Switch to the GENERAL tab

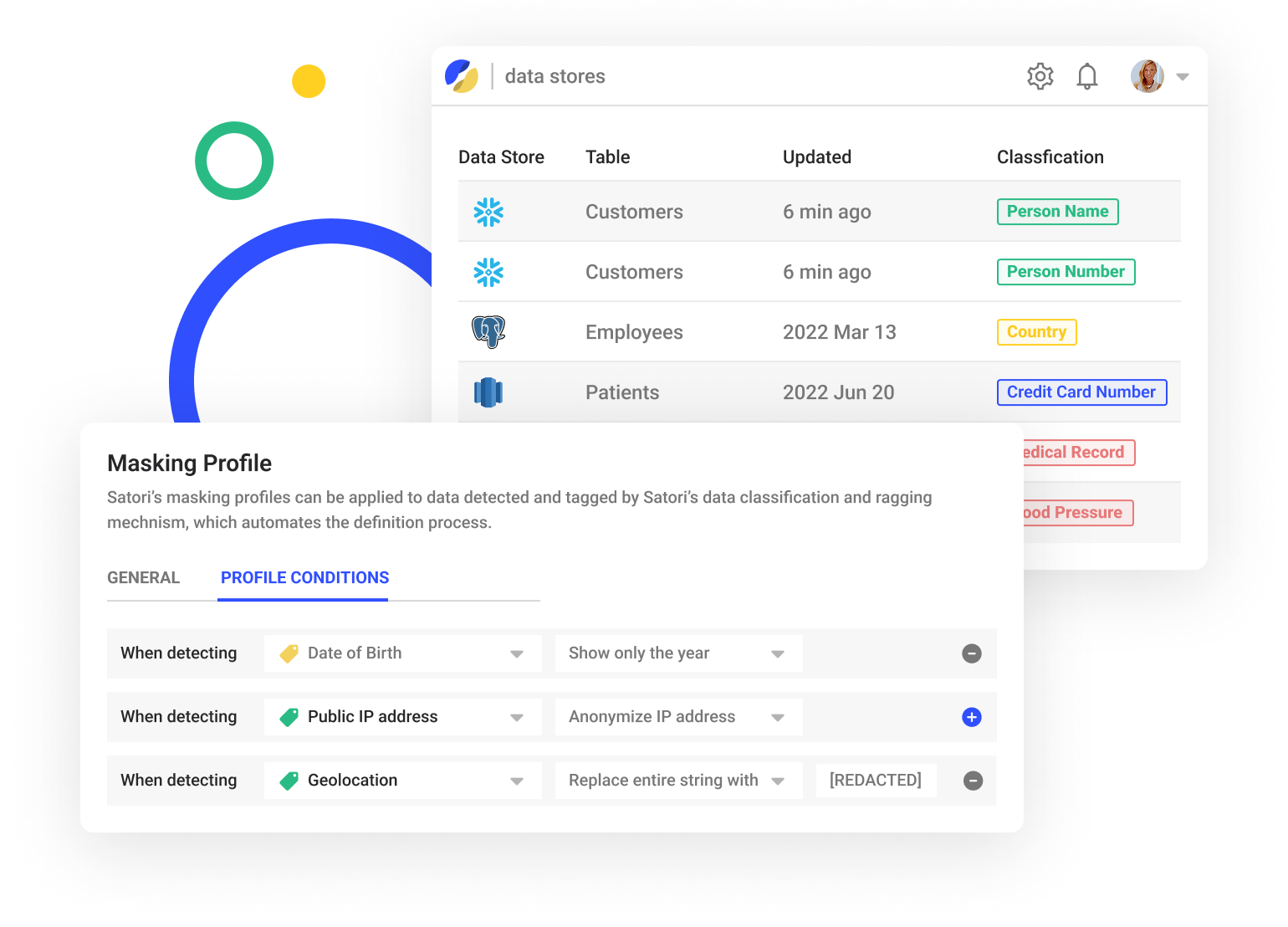coord(143,577)
